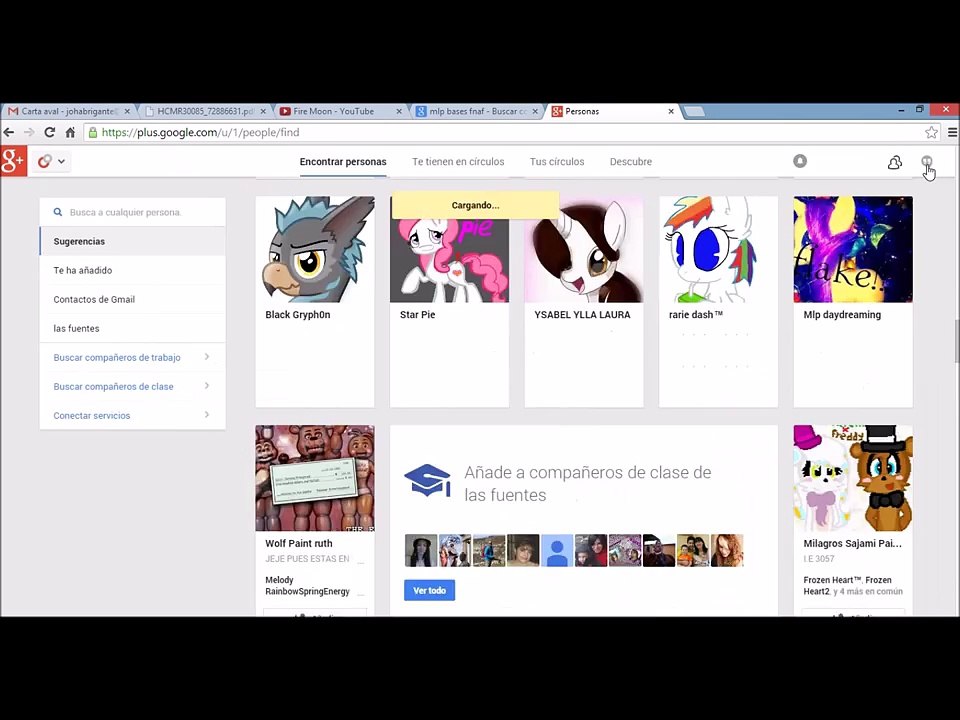Screen dimensions: 960x720
Task: Click the name Star Pie
Action: coord(418,315)
